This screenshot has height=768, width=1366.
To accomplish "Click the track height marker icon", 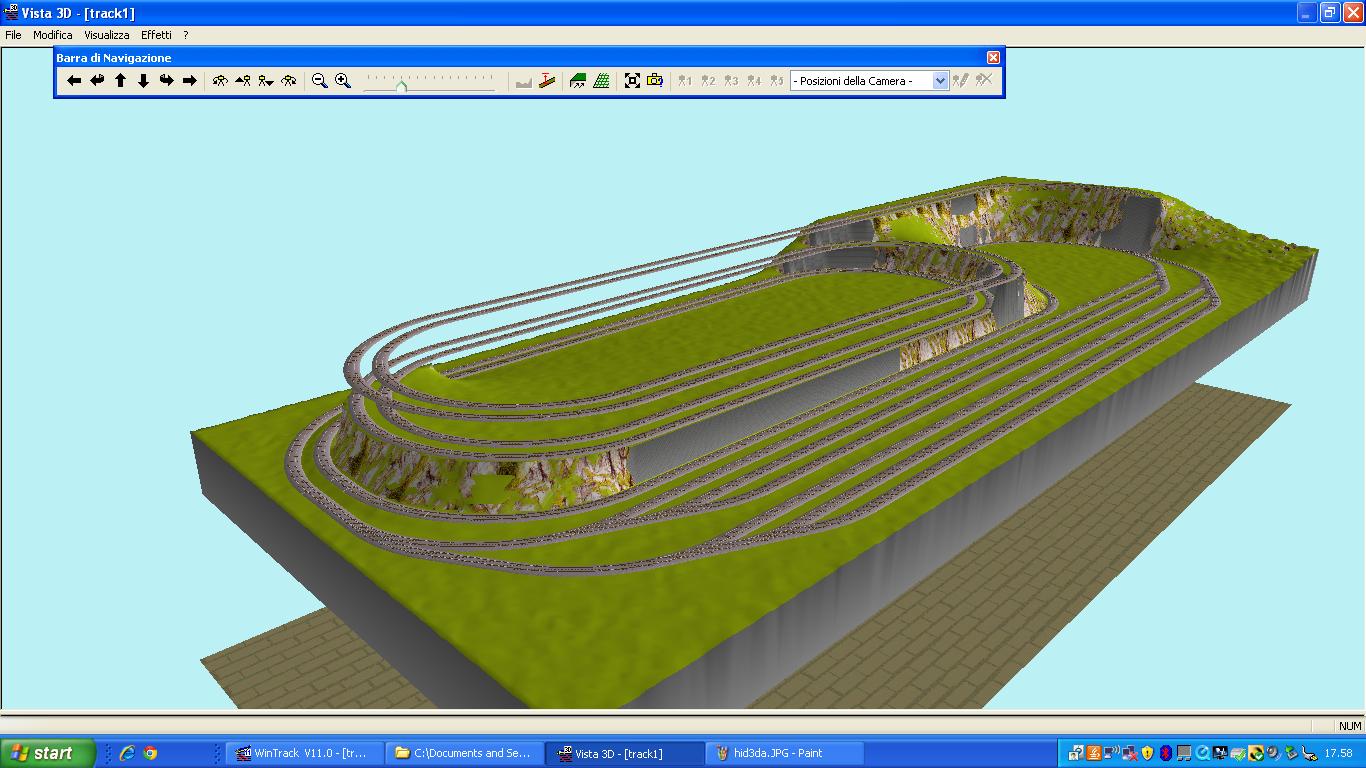I will (x=547, y=81).
